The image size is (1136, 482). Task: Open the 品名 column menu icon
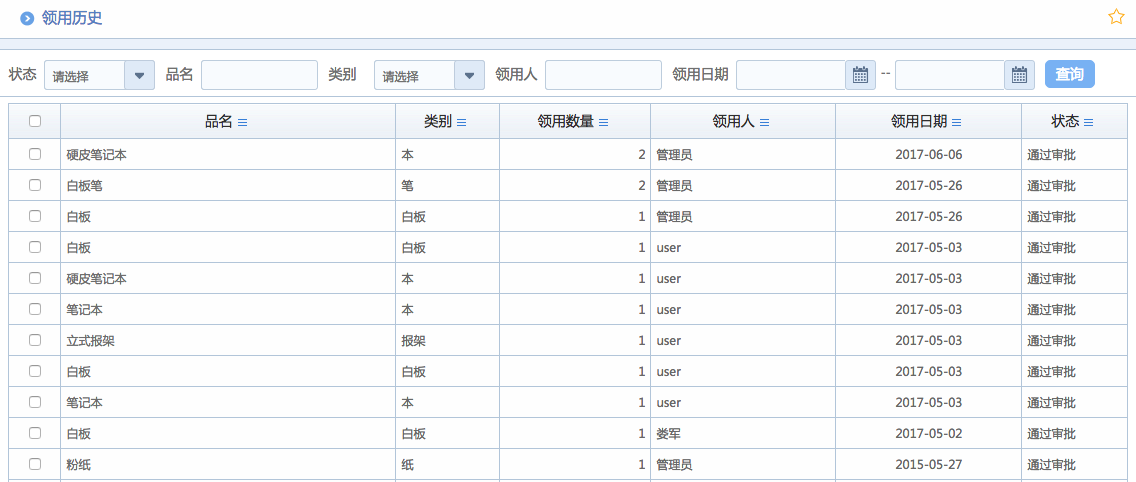pyautogui.click(x=242, y=122)
